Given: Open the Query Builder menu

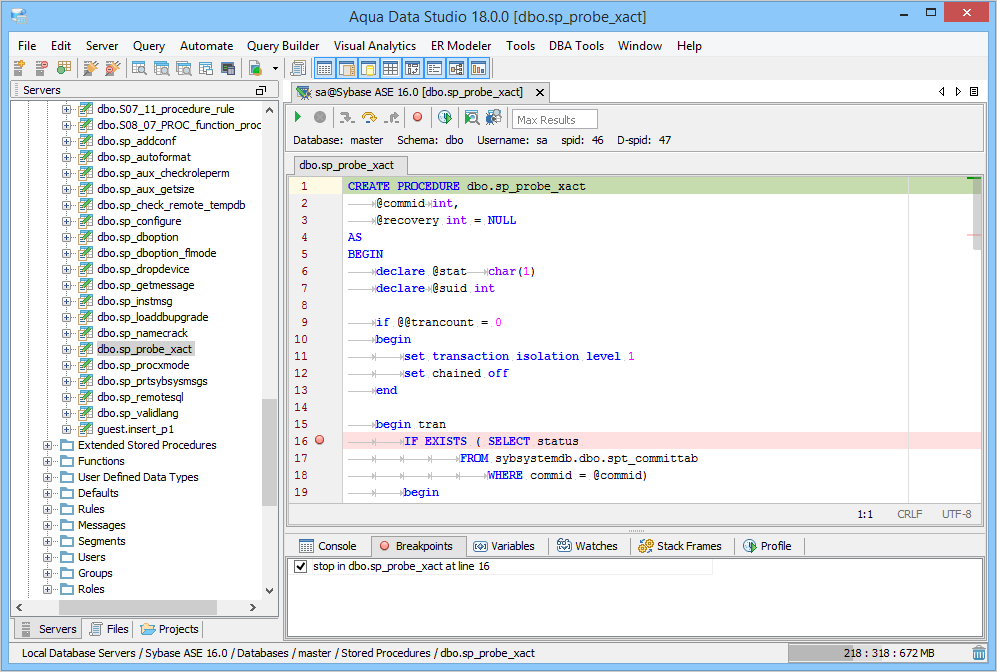Looking at the screenshot, I should click(x=283, y=46).
